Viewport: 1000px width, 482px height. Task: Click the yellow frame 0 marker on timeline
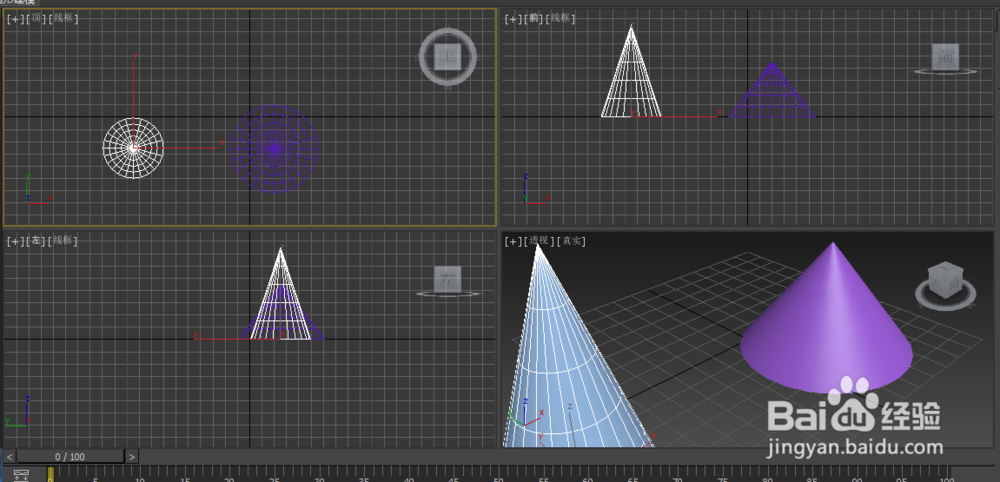pyautogui.click(x=50, y=474)
